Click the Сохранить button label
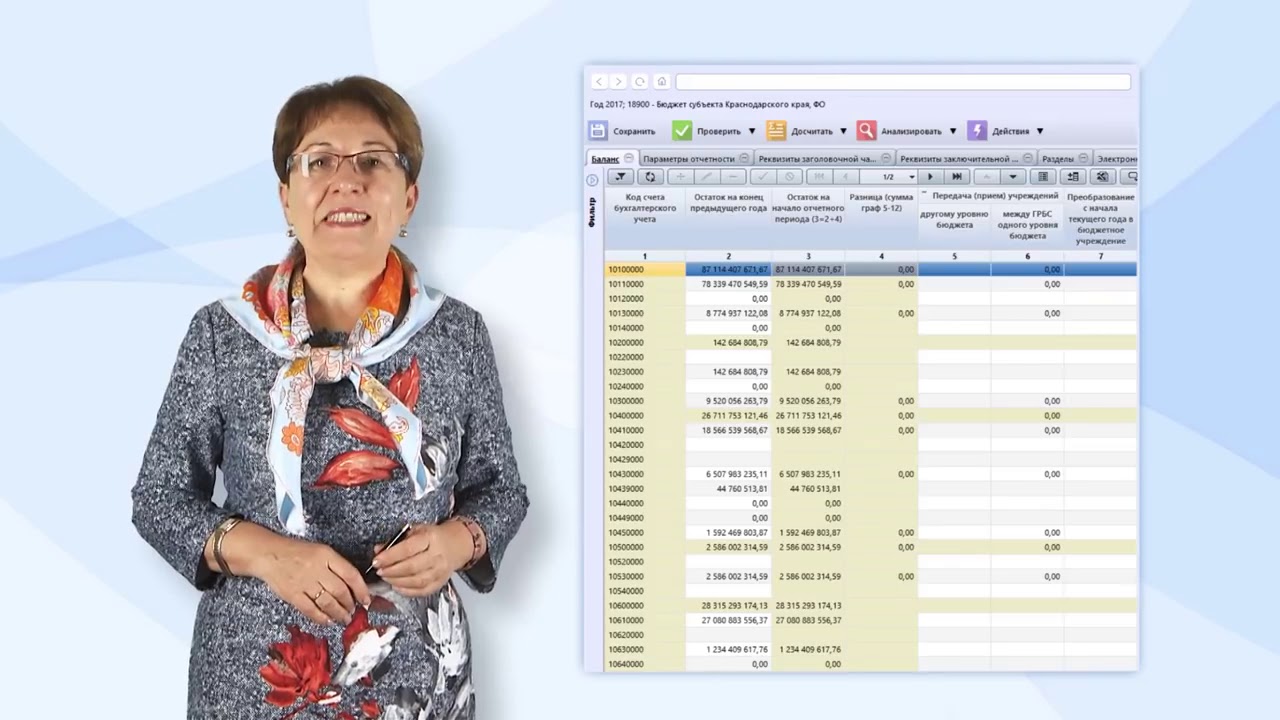Image resolution: width=1280 pixels, height=720 pixels. click(x=634, y=132)
